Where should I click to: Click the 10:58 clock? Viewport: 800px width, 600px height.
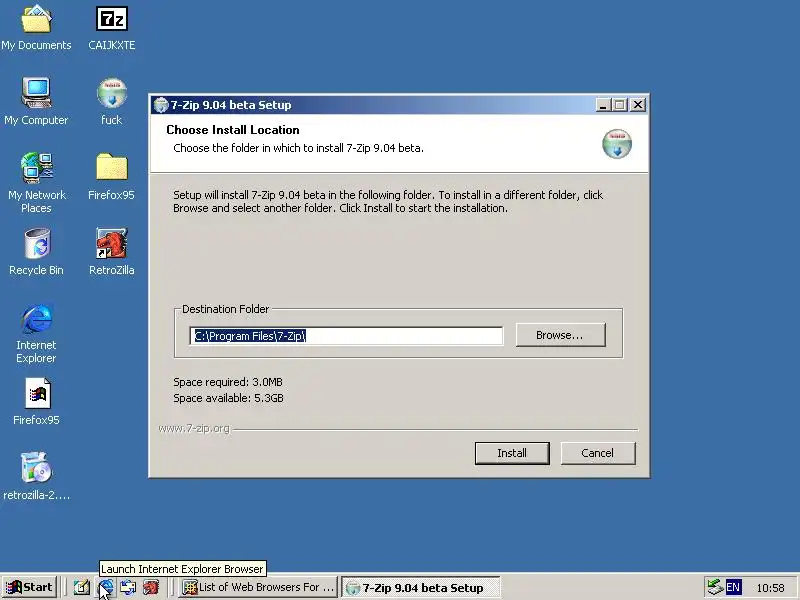tap(770, 588)
